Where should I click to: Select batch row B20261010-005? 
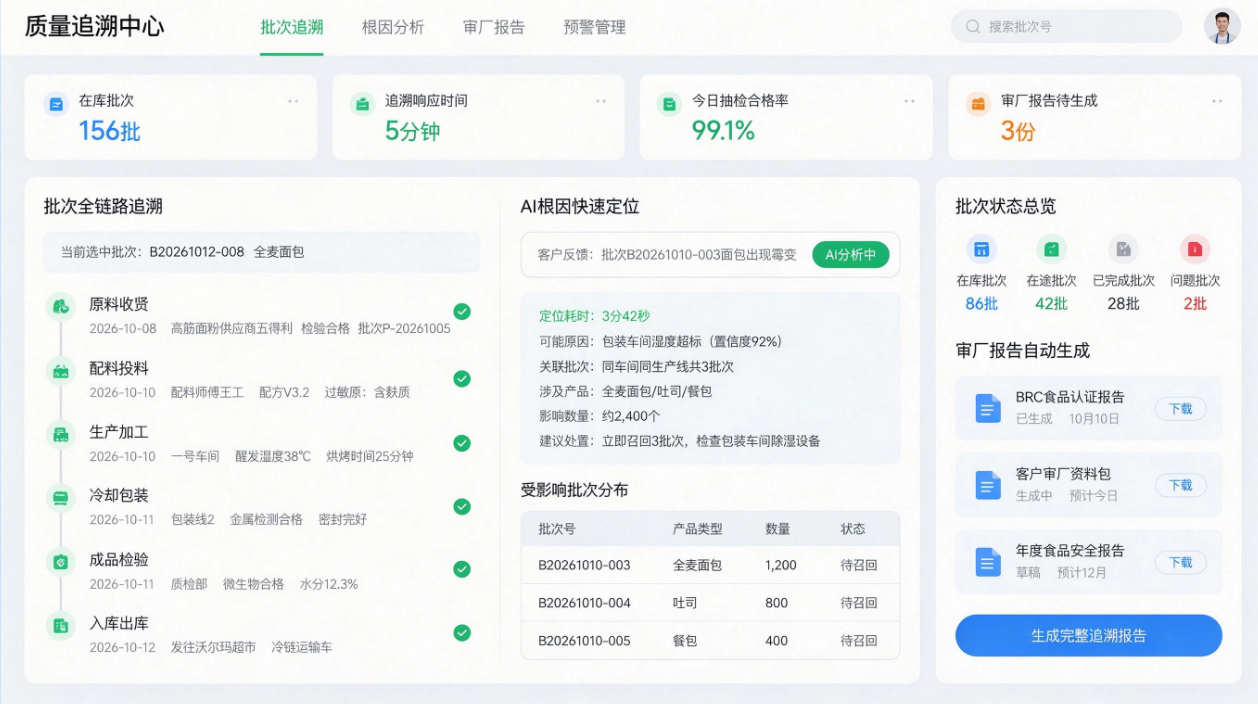pyautogui.click(x=710, y=641)
